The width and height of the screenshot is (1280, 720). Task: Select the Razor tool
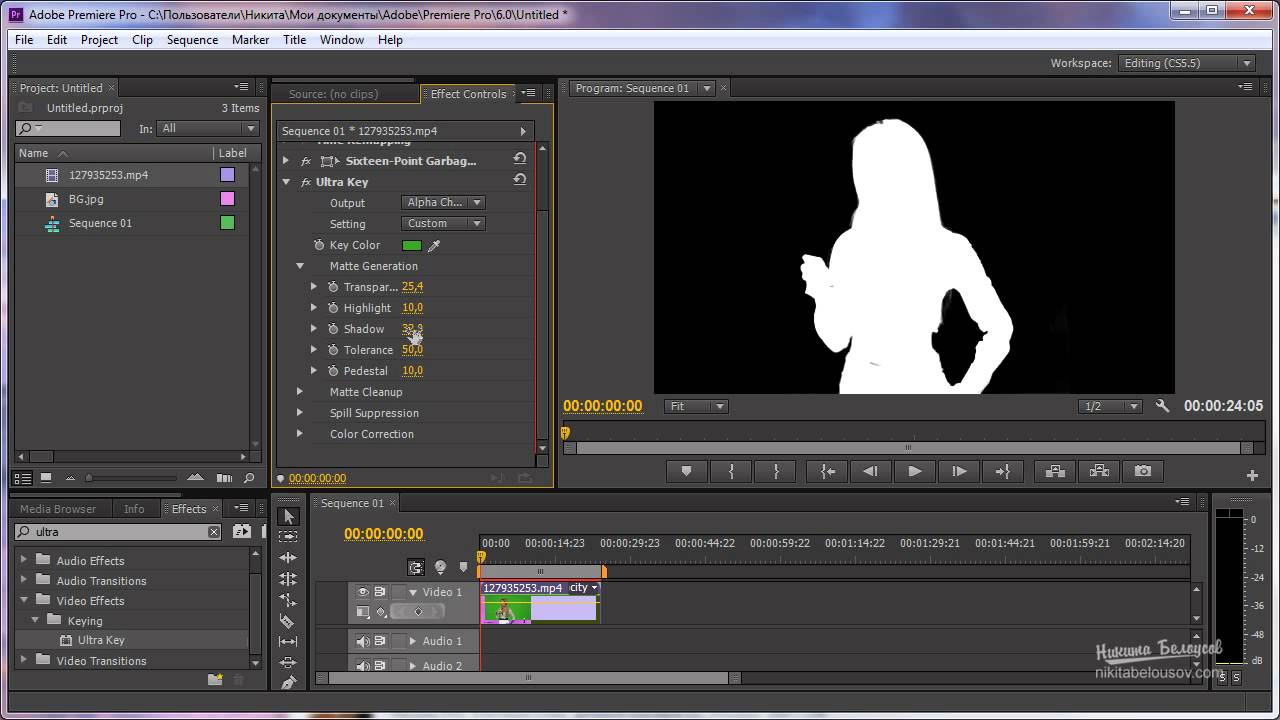[x=289, y=621]
